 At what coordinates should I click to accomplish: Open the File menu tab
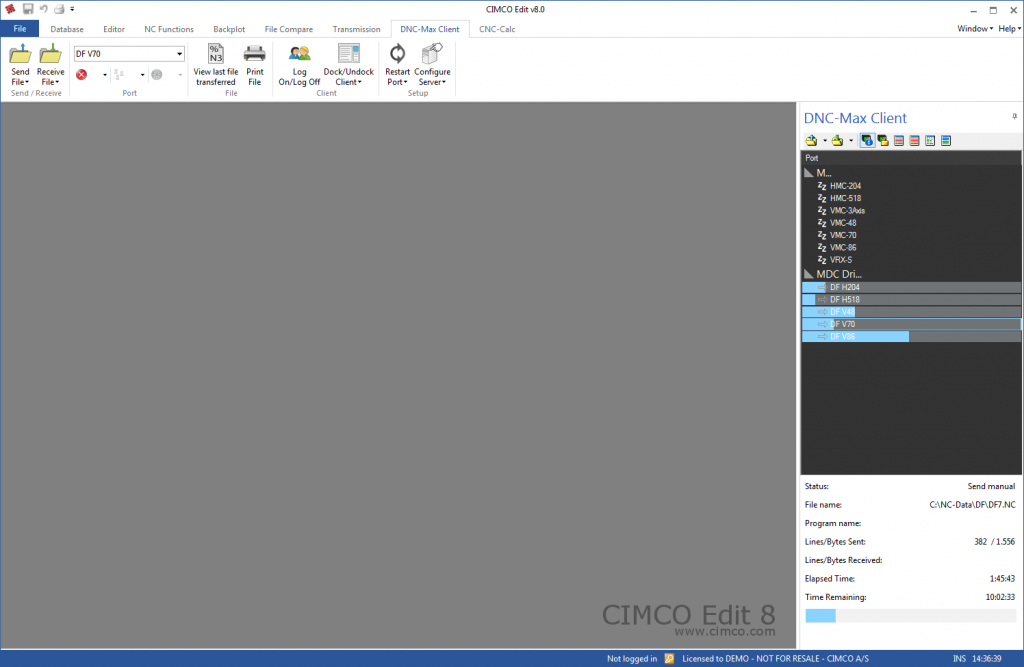coord(20,29)
